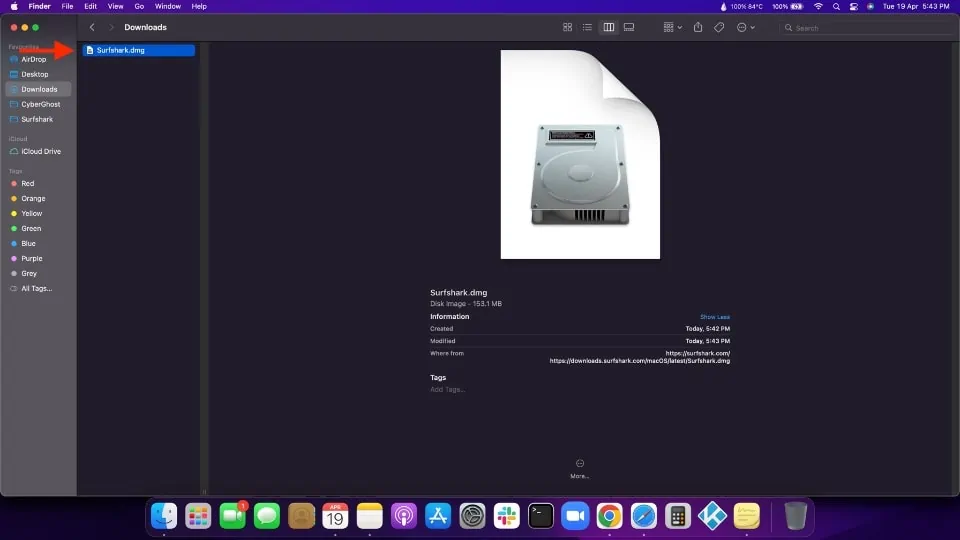Select Downloads in the sidebar
The image size is (960, 540).
pyautogui.click(x=38, y=89)
